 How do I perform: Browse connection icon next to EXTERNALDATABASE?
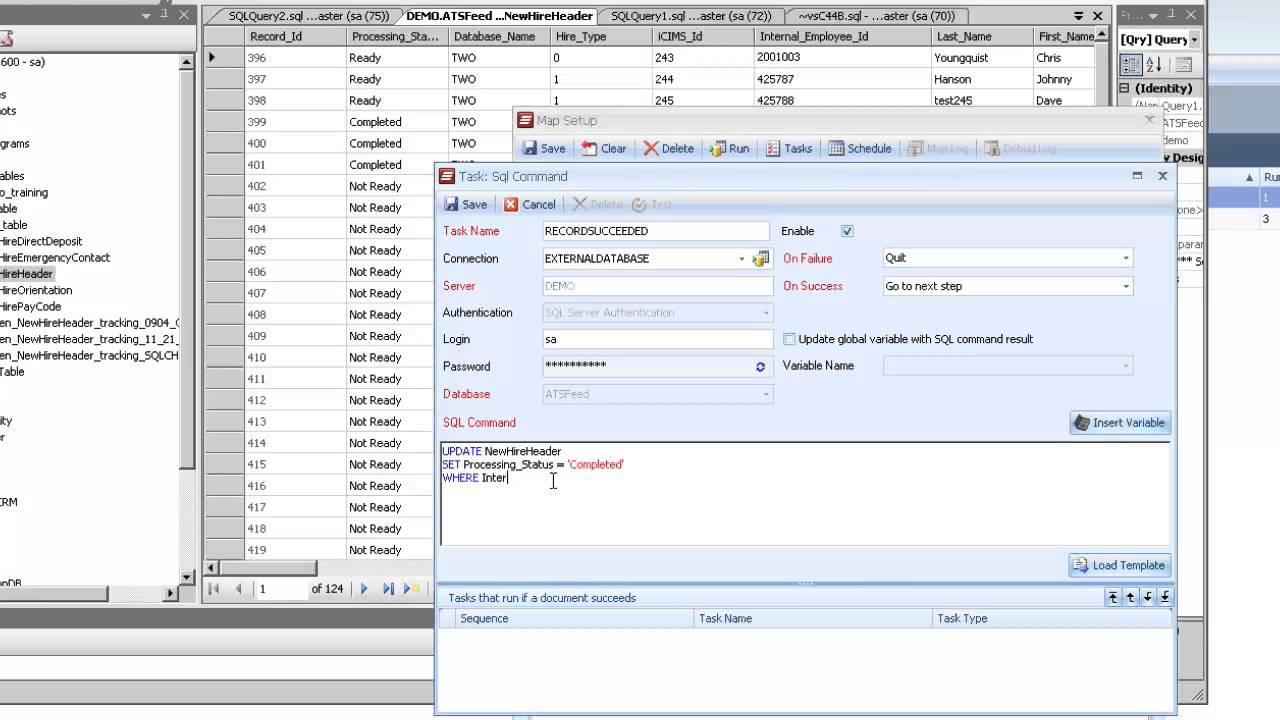click(x=761, y=259)
